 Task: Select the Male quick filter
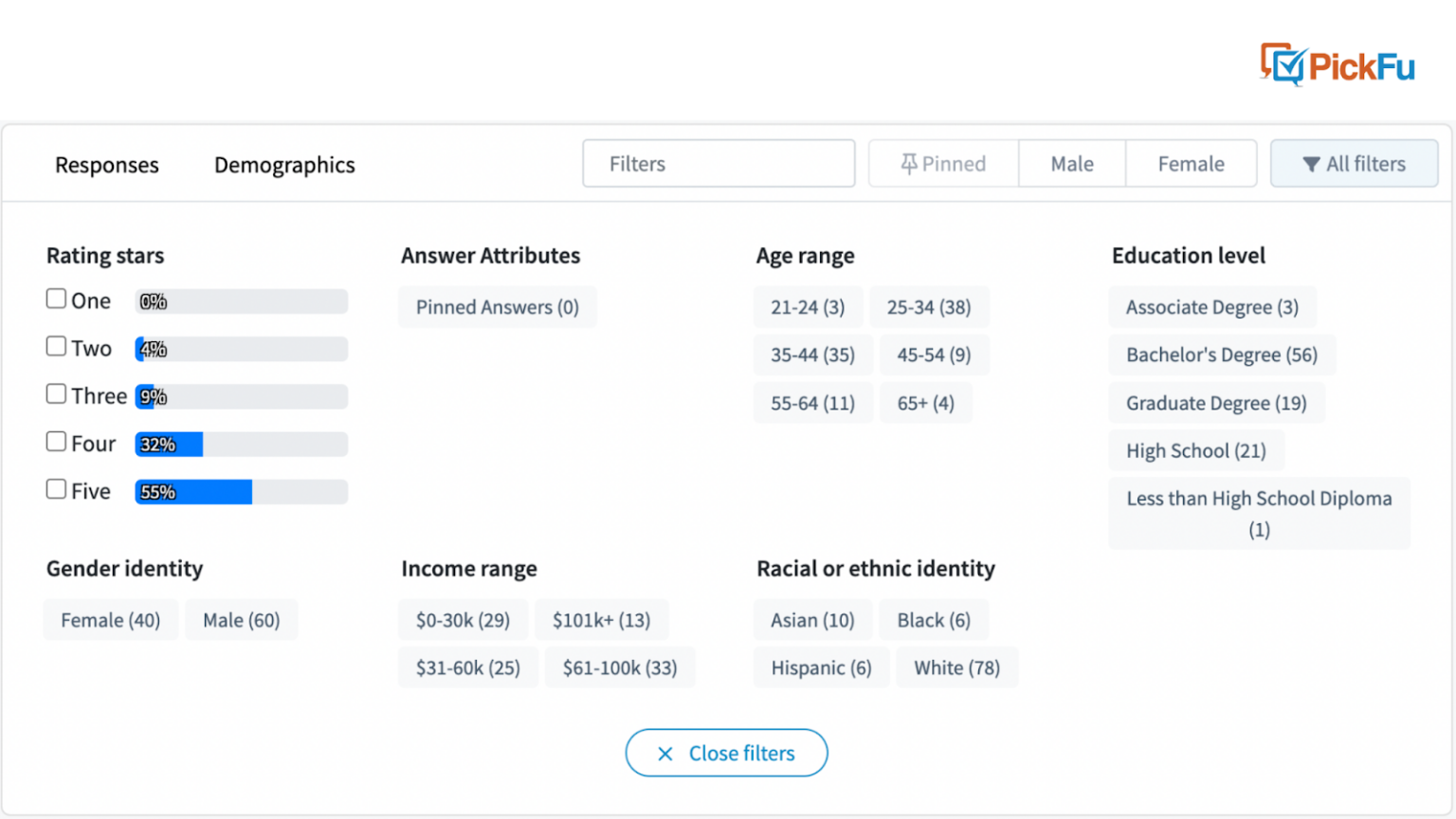click(x=1071, y=163)
